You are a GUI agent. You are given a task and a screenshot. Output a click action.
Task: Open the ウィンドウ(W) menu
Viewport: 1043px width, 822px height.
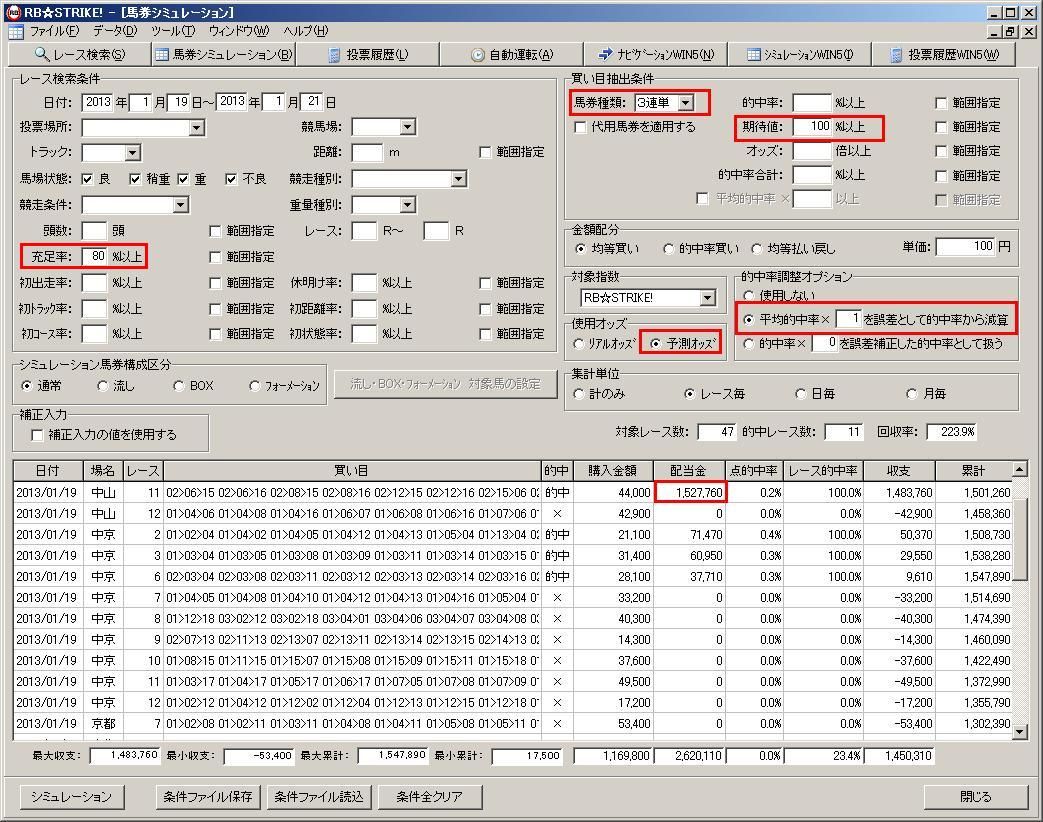coord(239,31)
